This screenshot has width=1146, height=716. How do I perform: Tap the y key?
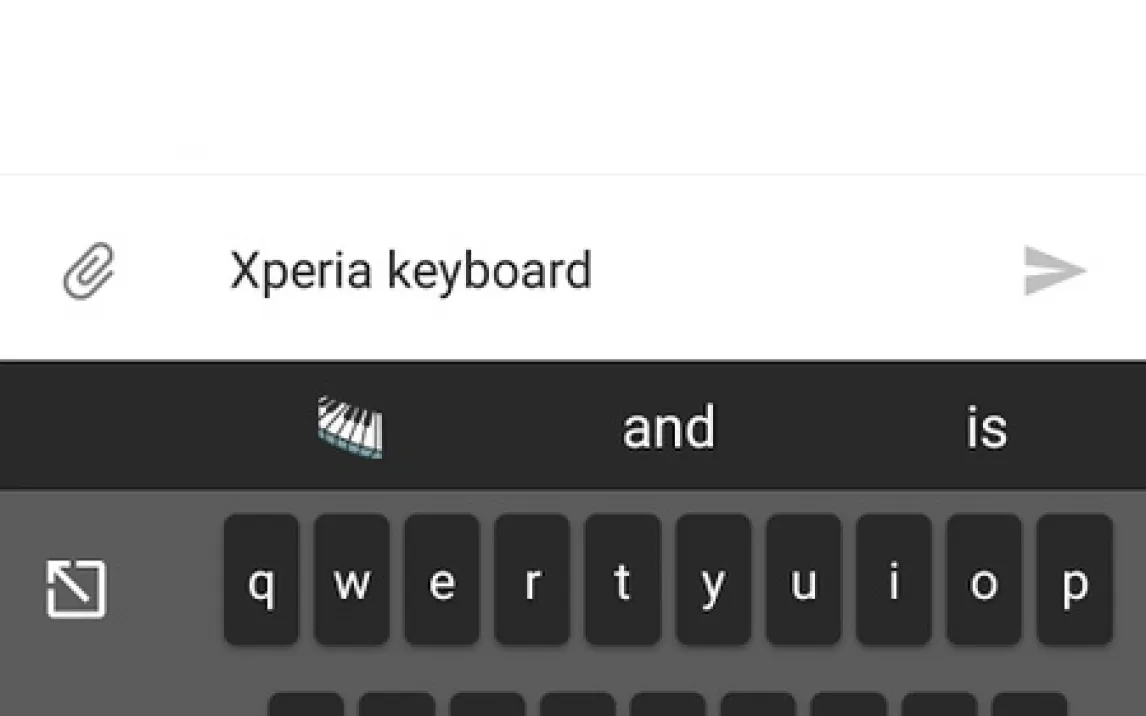tap(713, 581)
